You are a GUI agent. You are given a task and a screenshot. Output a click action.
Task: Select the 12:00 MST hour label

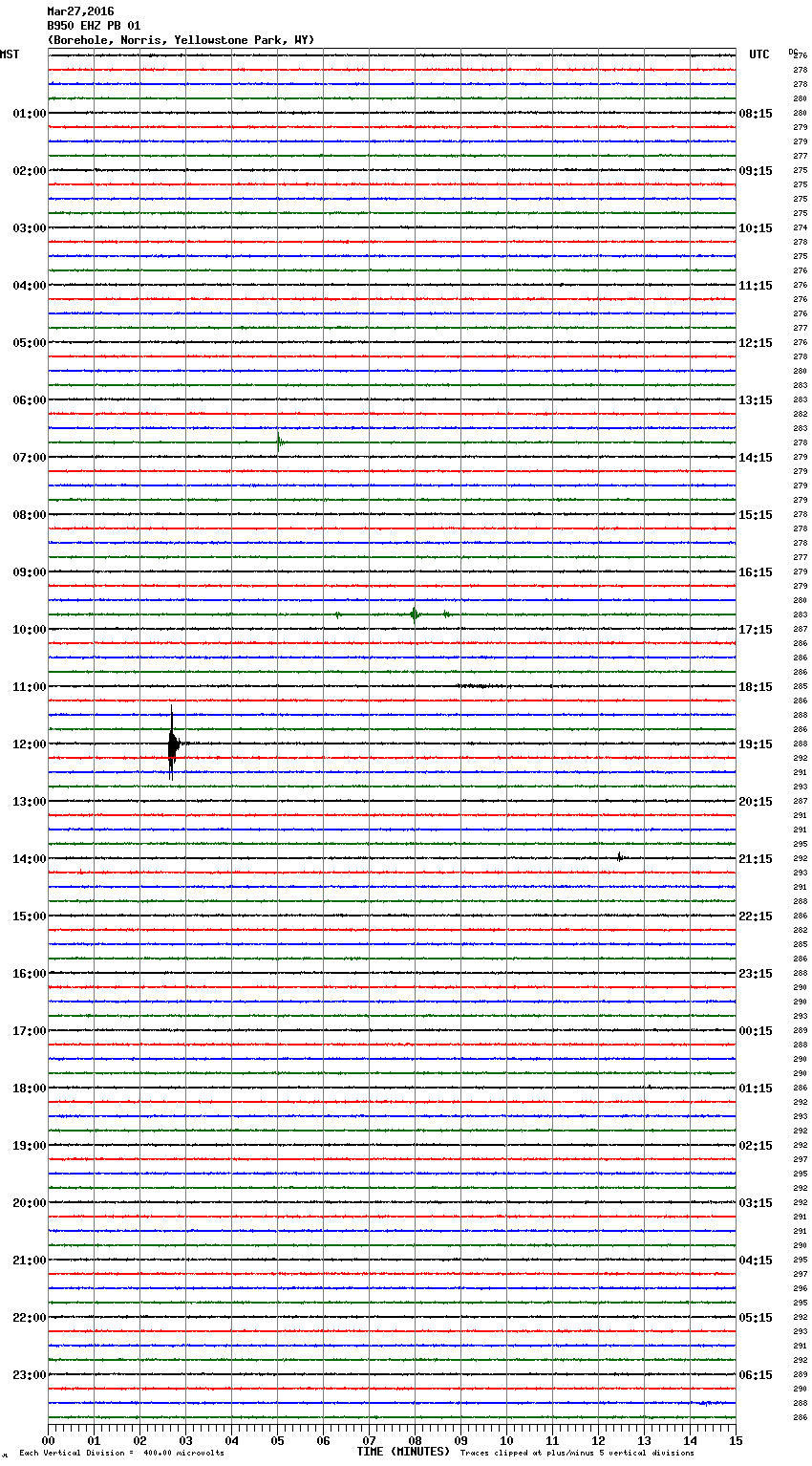(29, 744)
